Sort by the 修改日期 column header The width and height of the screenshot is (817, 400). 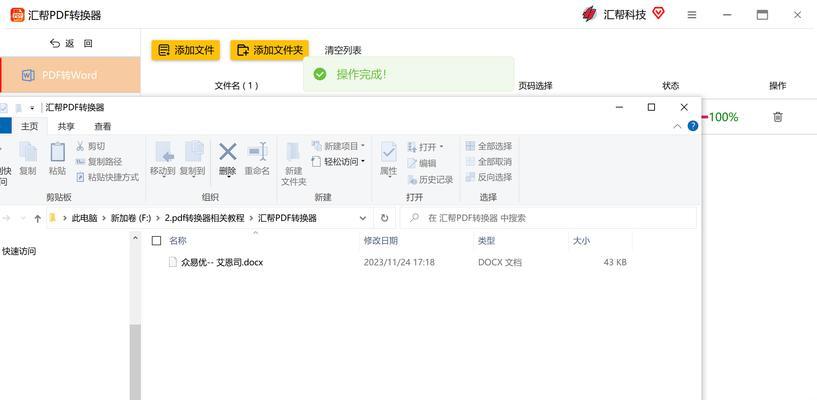(381, 241)
